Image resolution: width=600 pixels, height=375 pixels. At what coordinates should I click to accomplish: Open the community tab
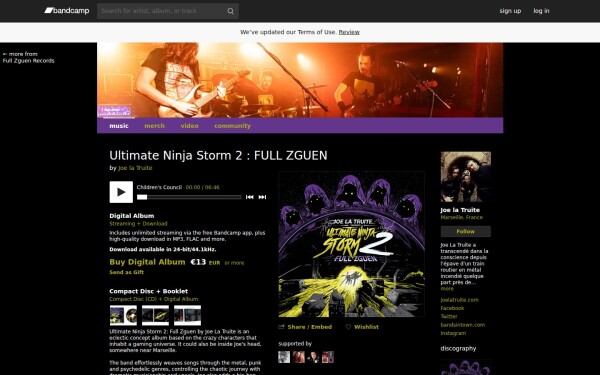tap(232, 126)
